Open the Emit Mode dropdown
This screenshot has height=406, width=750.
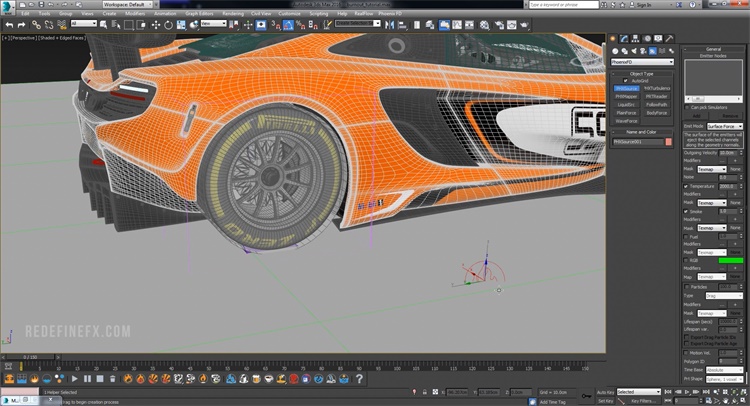[725, 126]
